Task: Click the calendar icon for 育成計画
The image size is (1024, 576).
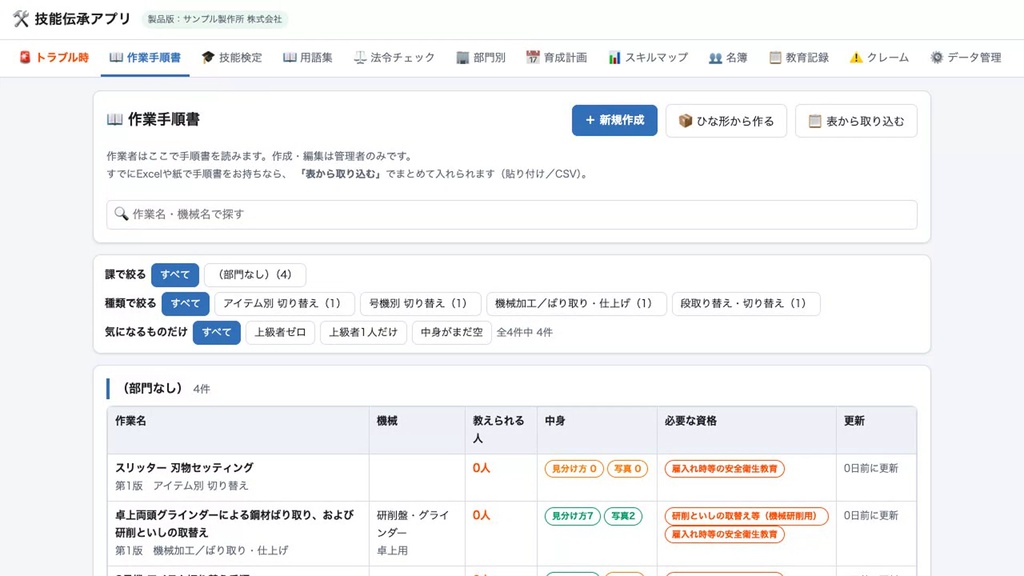Action: (533, 57)
